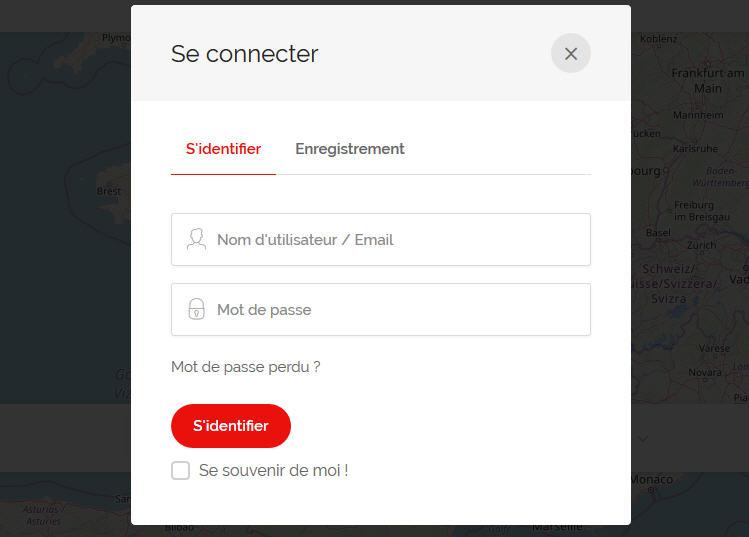The image size is (749, 537).
Task: Select the S'identifier tab
Action: (x=223, y=149)
